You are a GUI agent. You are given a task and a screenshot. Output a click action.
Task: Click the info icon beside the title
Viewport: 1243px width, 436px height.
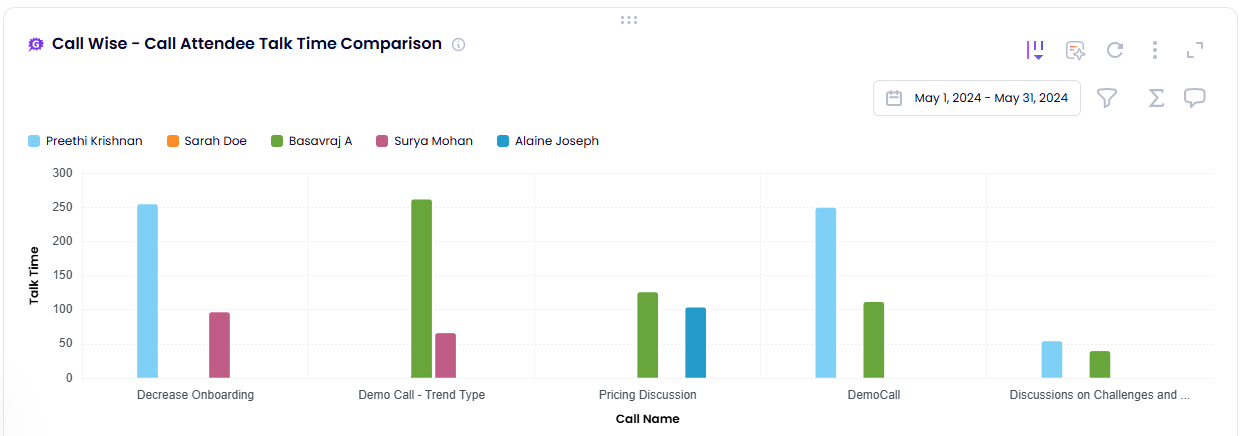[x=459, y=44]
